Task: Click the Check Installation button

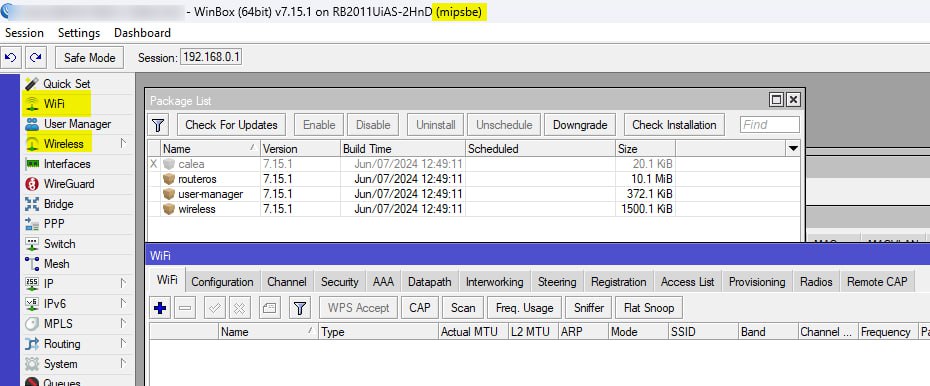Action: pos(674,125)
